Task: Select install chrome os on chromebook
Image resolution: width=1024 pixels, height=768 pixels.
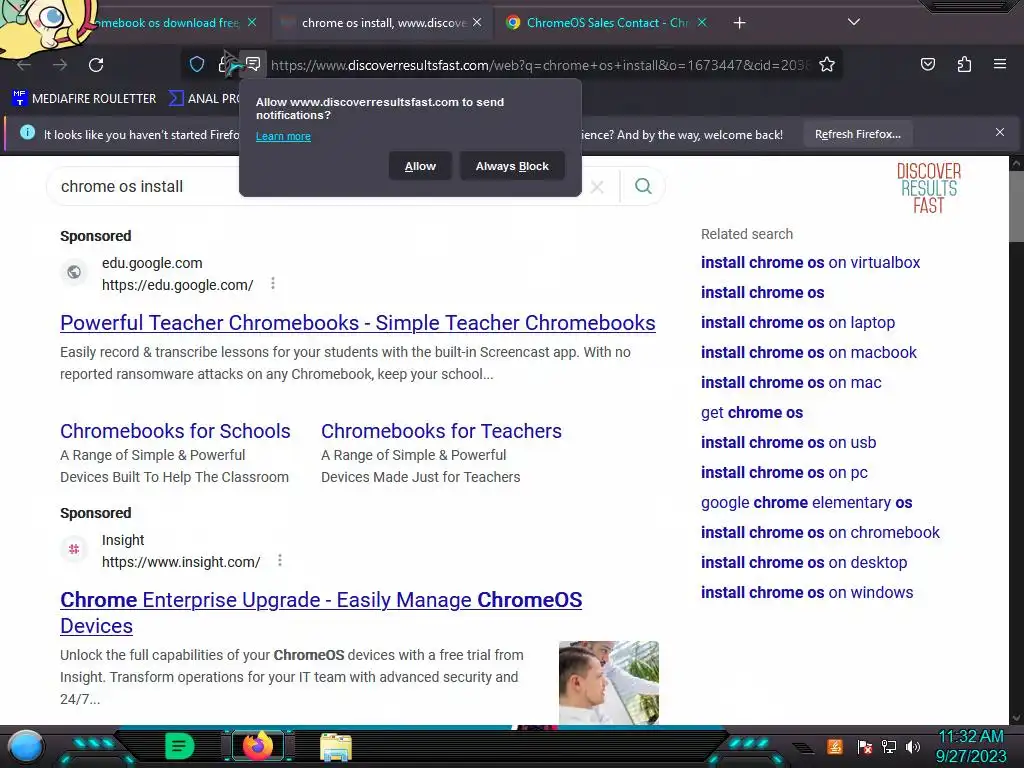Action: point(820,533)
